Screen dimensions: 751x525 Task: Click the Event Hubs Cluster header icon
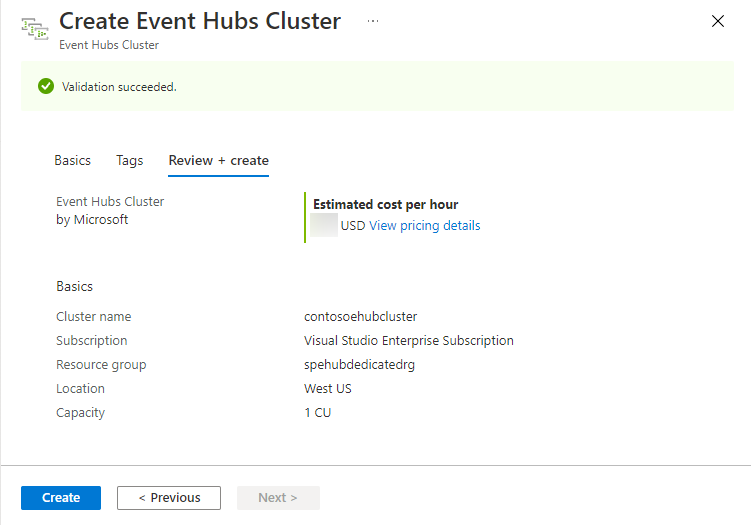coord(35,29)
